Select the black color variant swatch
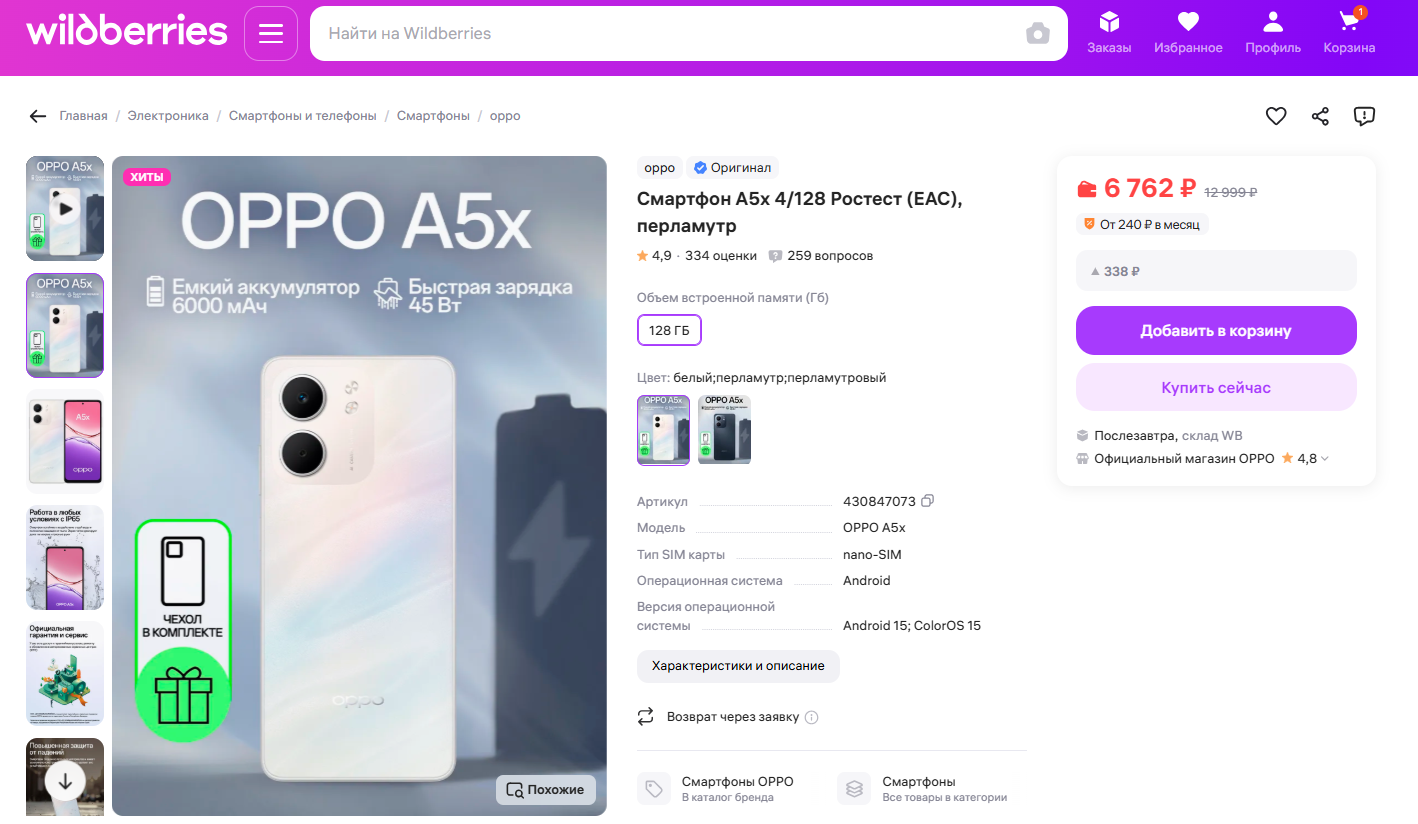This screenshot has height=824, width=1418. tap(724, 430)
